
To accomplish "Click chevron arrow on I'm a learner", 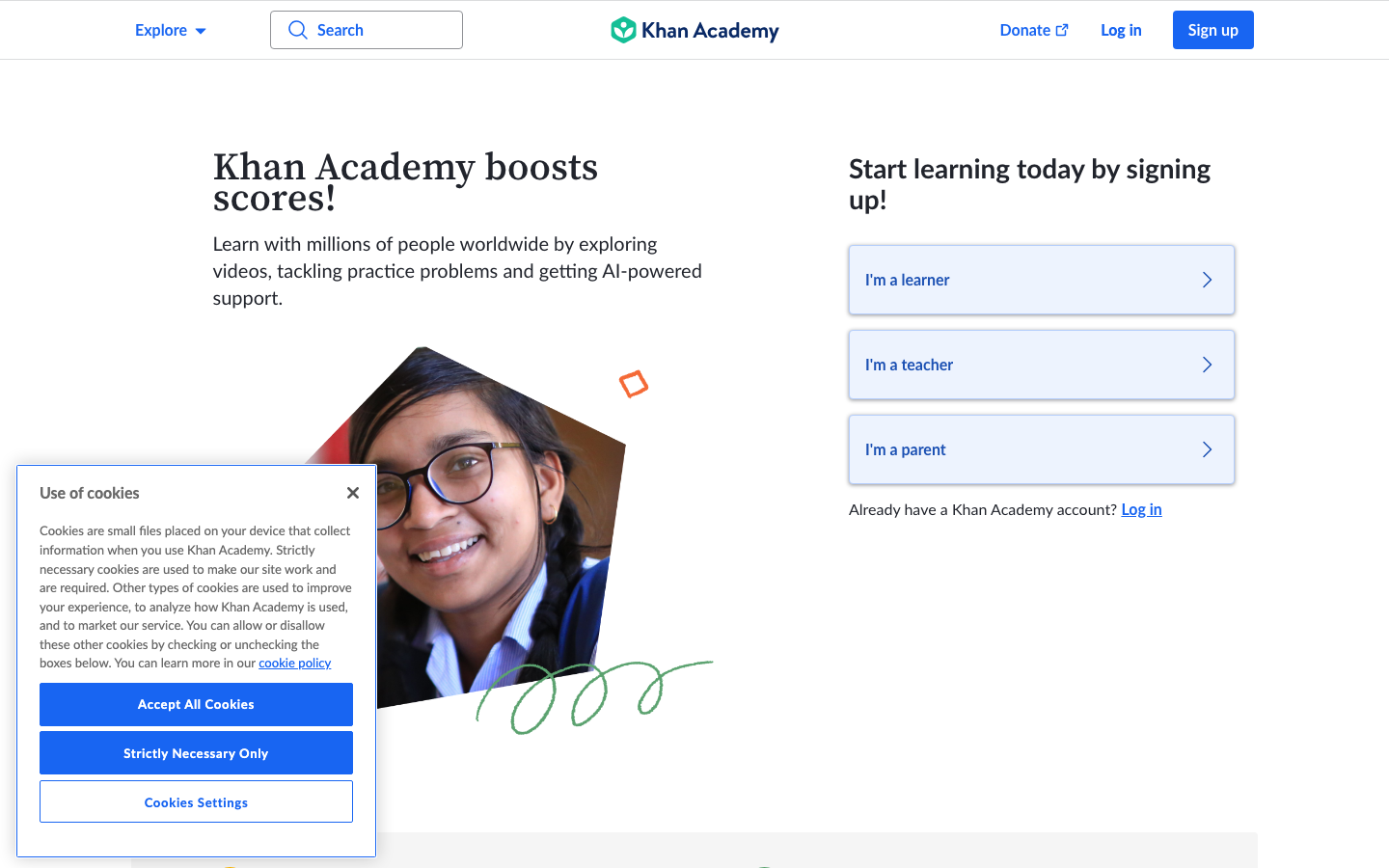I will (1207, 280).
